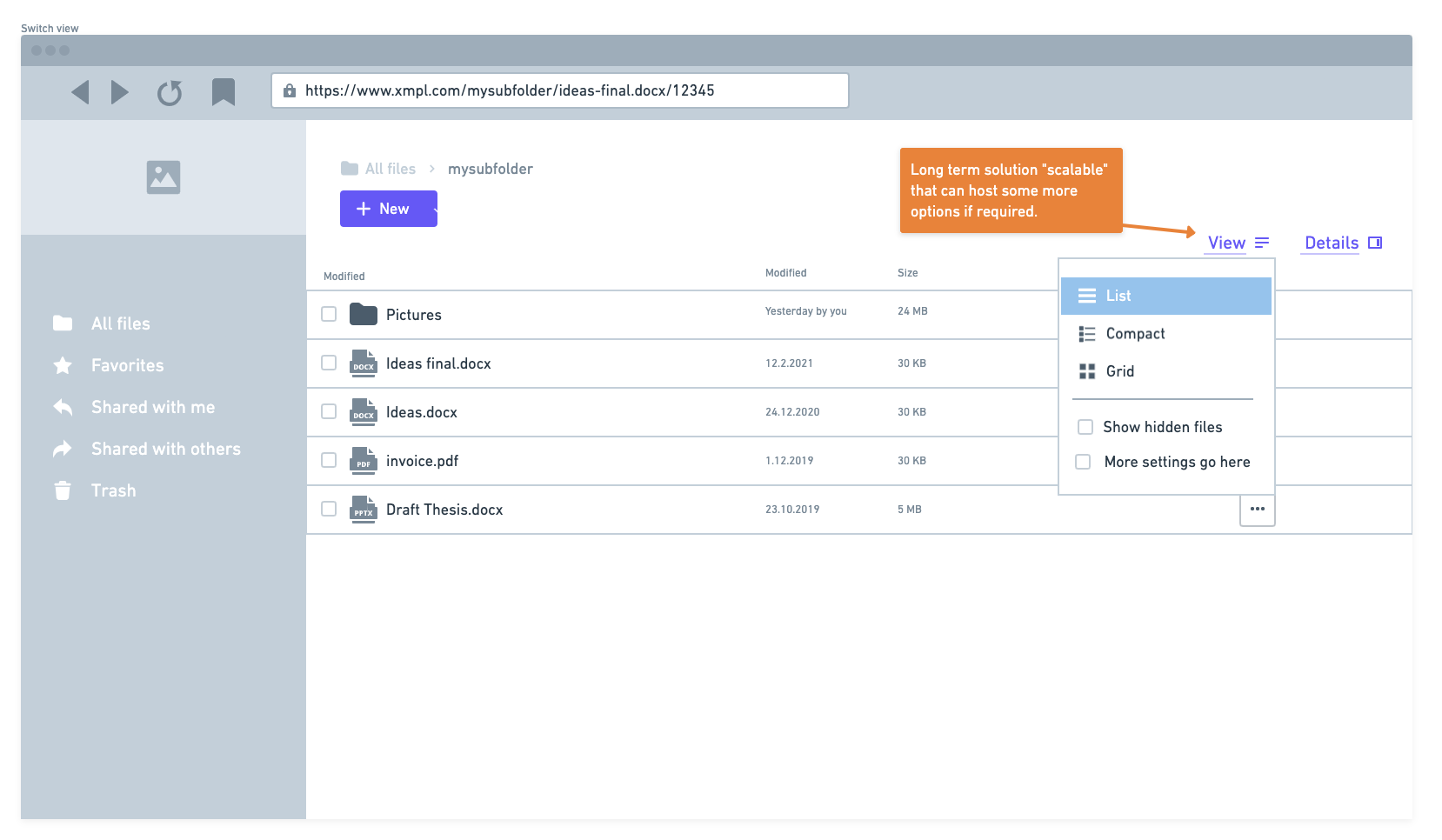Reload the page with the refresh icon
This screenshot has height=840, width=1442.
[170, 93]
